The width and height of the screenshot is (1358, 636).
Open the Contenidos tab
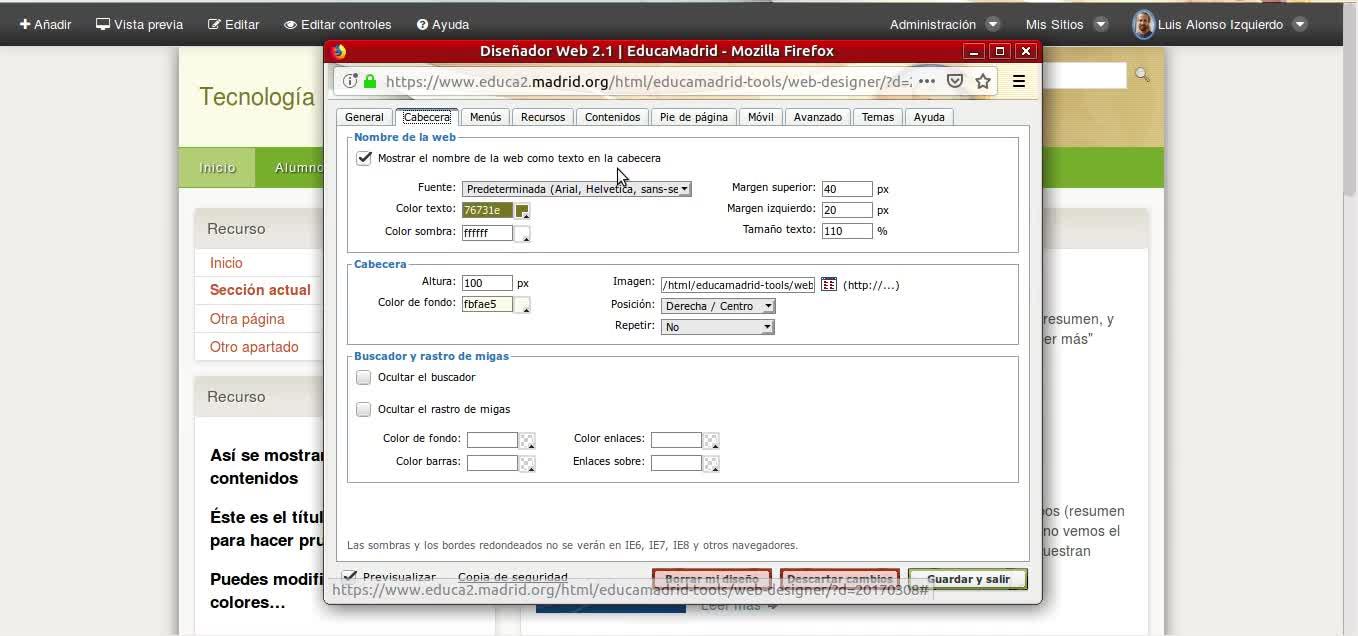(x=613, y=117)
